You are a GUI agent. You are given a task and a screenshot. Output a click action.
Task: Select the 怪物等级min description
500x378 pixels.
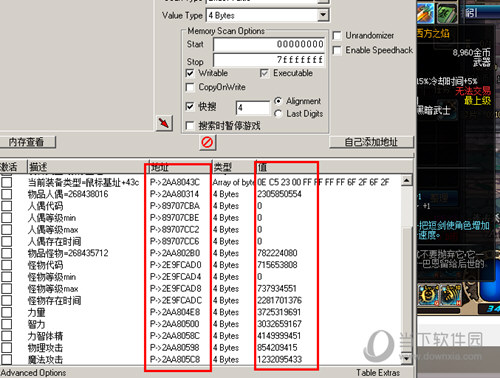[x=52, y=277]
